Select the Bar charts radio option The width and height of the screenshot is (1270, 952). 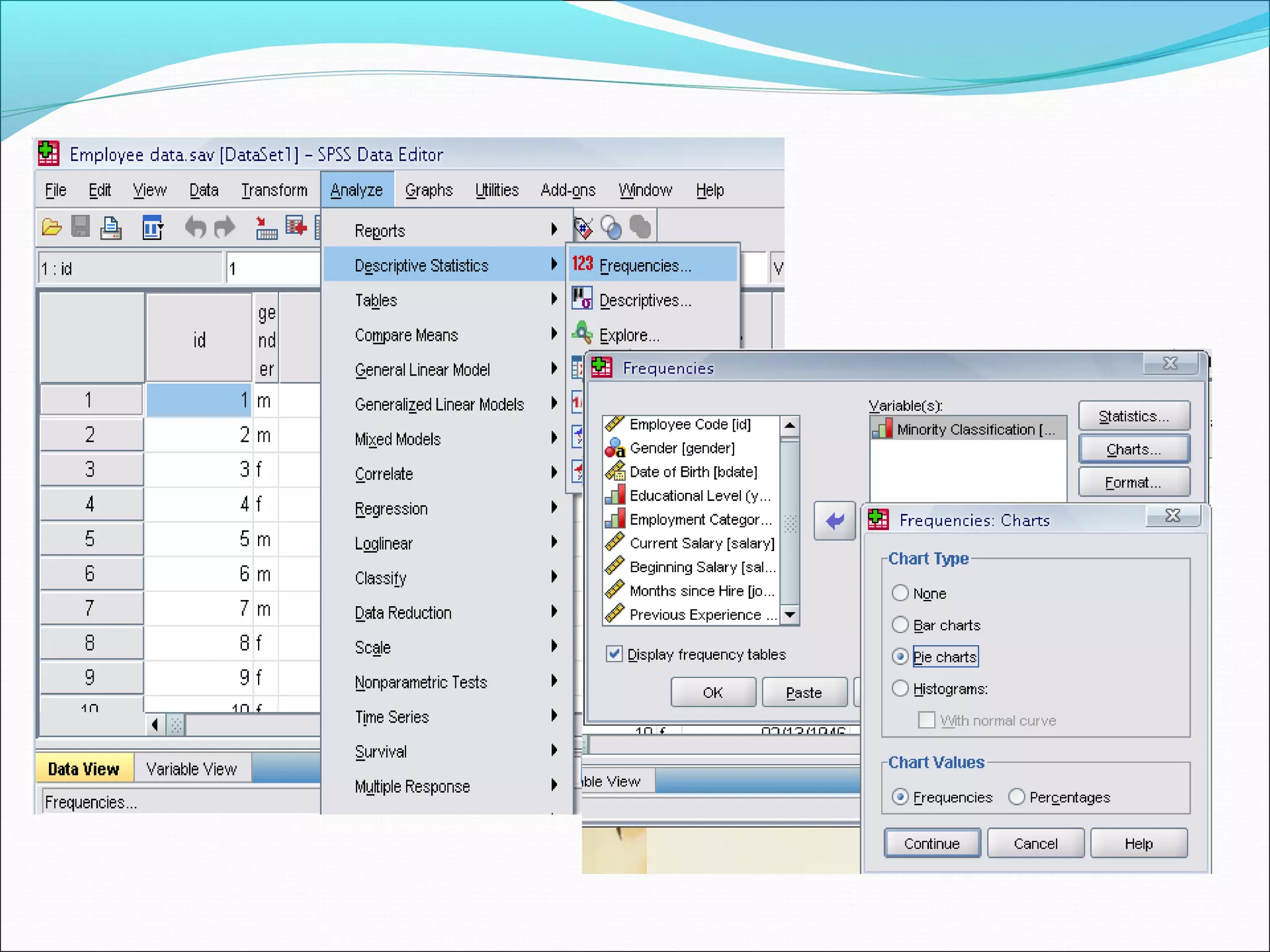click(x=900, y=625)
